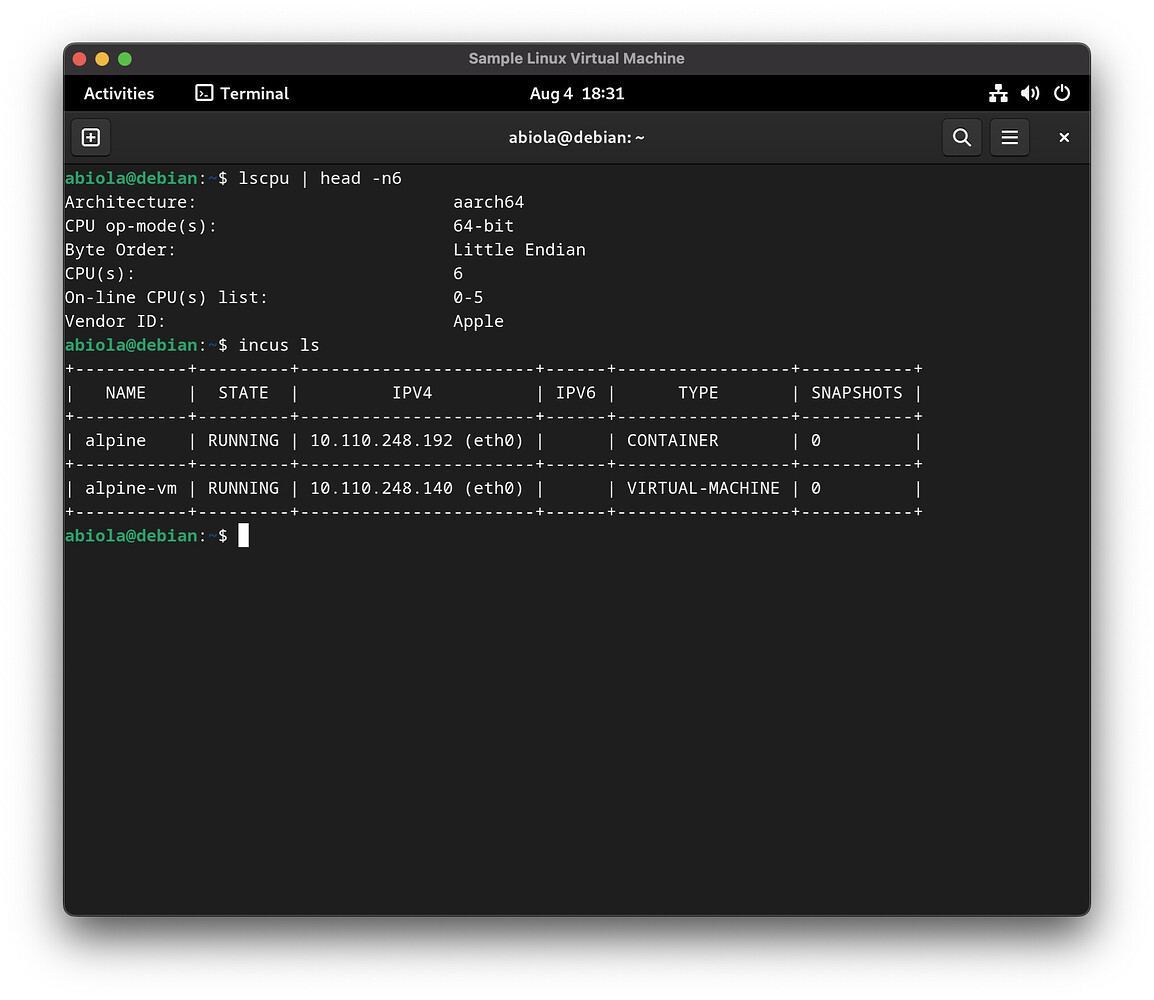Open a new terminal tab with plus icon
The image size is (1154, 1000).
(91, 138)
